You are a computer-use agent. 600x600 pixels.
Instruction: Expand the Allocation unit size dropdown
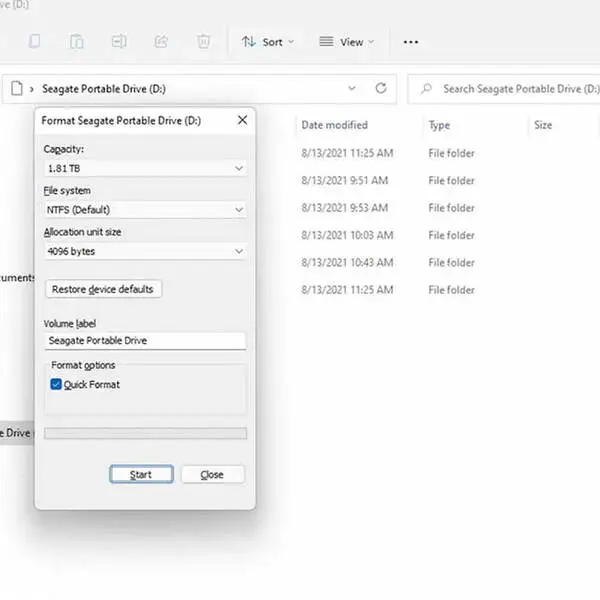[144, 251]
